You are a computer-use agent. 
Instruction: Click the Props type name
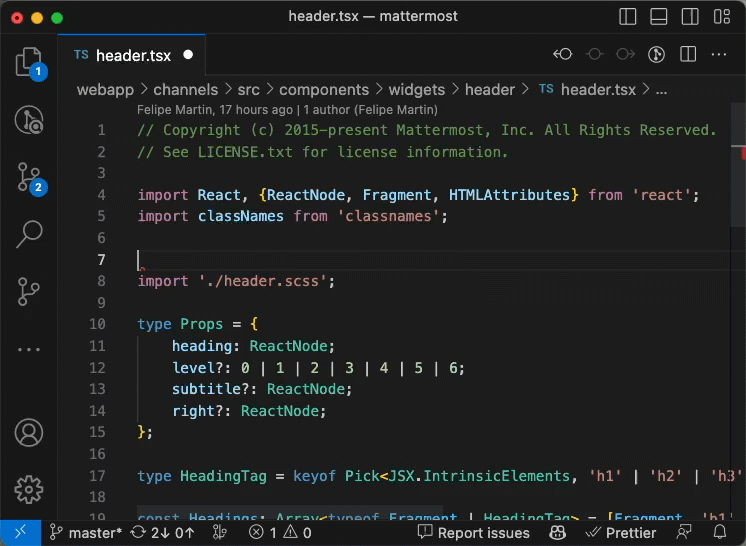tap(201, 324)
